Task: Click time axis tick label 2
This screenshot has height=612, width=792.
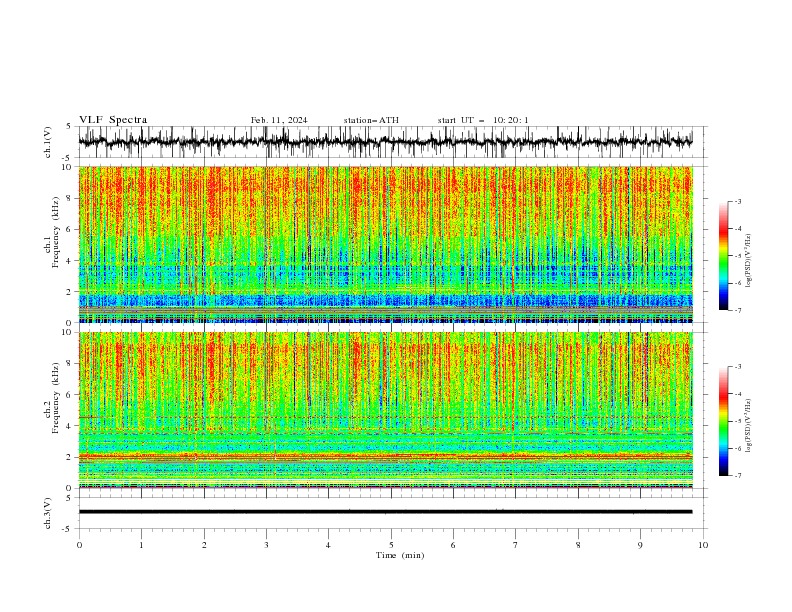Action: click(204, 545)
